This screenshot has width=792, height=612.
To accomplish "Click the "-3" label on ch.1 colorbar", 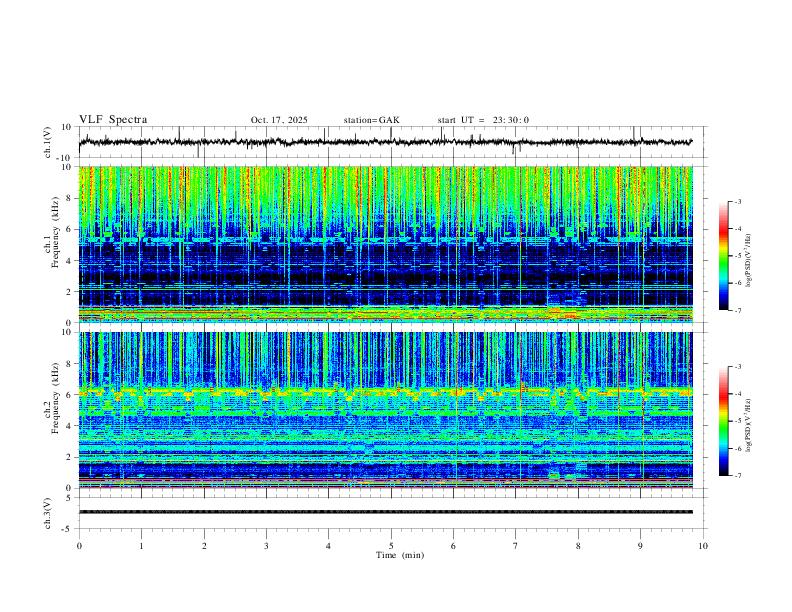I will pyautogui.click(x=738, y=201).
